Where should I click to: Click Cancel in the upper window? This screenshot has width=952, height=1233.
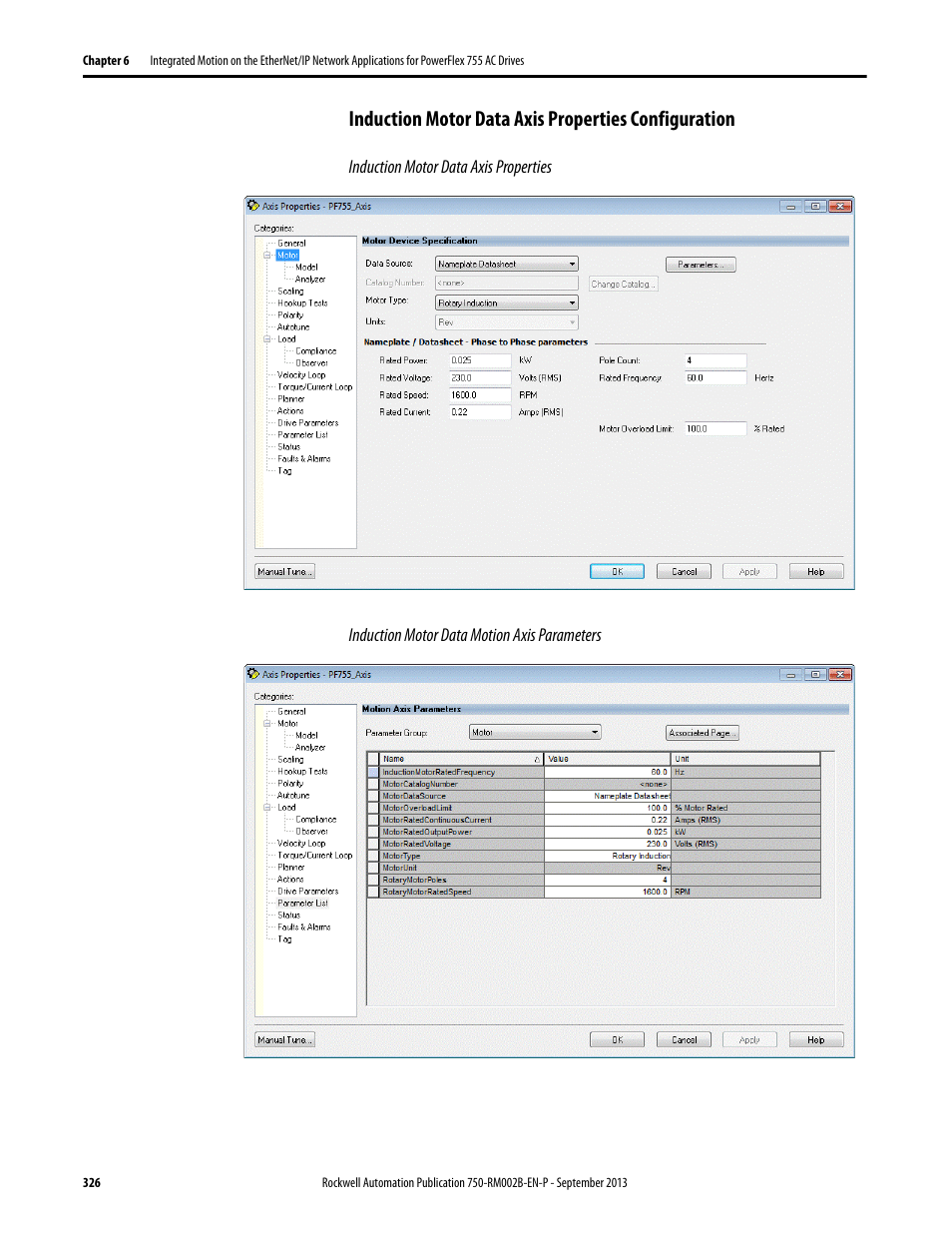(684, 572)
